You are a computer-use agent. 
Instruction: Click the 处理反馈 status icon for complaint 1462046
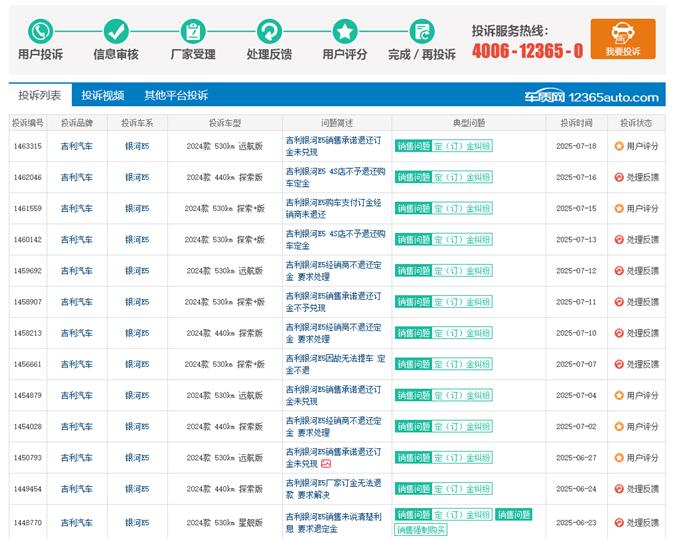(619, 177)
